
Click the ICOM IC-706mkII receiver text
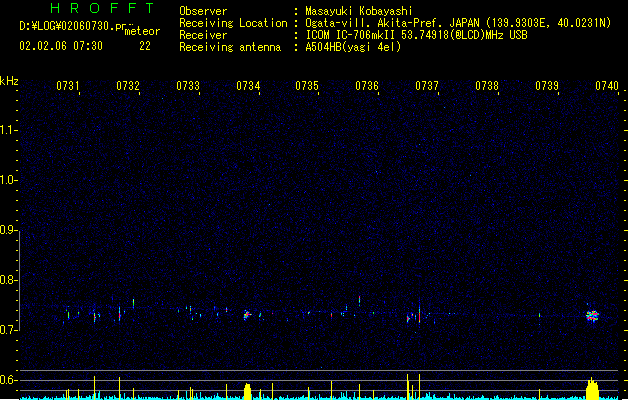pyautogui.click(x=416, y=35)
